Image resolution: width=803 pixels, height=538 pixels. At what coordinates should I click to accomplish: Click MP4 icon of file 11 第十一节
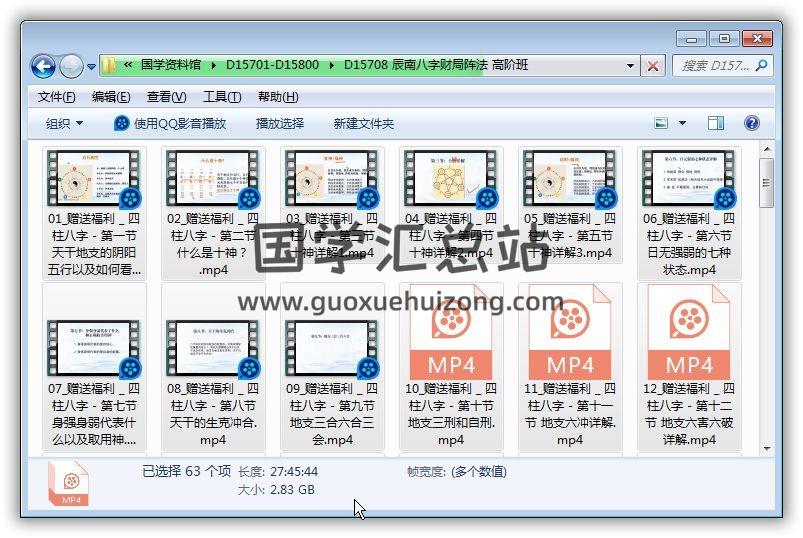coord(570,332)
